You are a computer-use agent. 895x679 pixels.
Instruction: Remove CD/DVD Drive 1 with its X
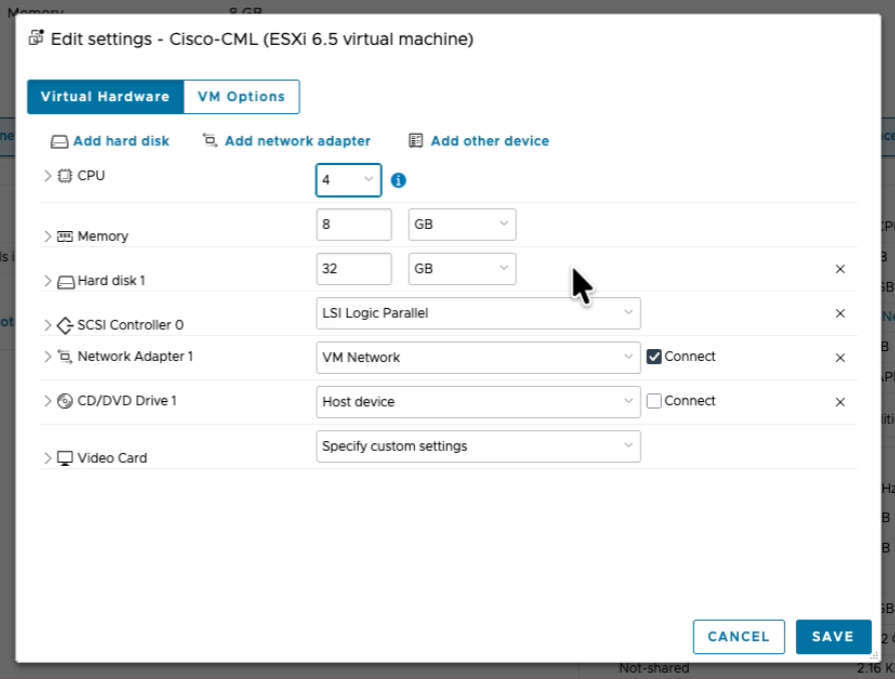pos(840,402)
